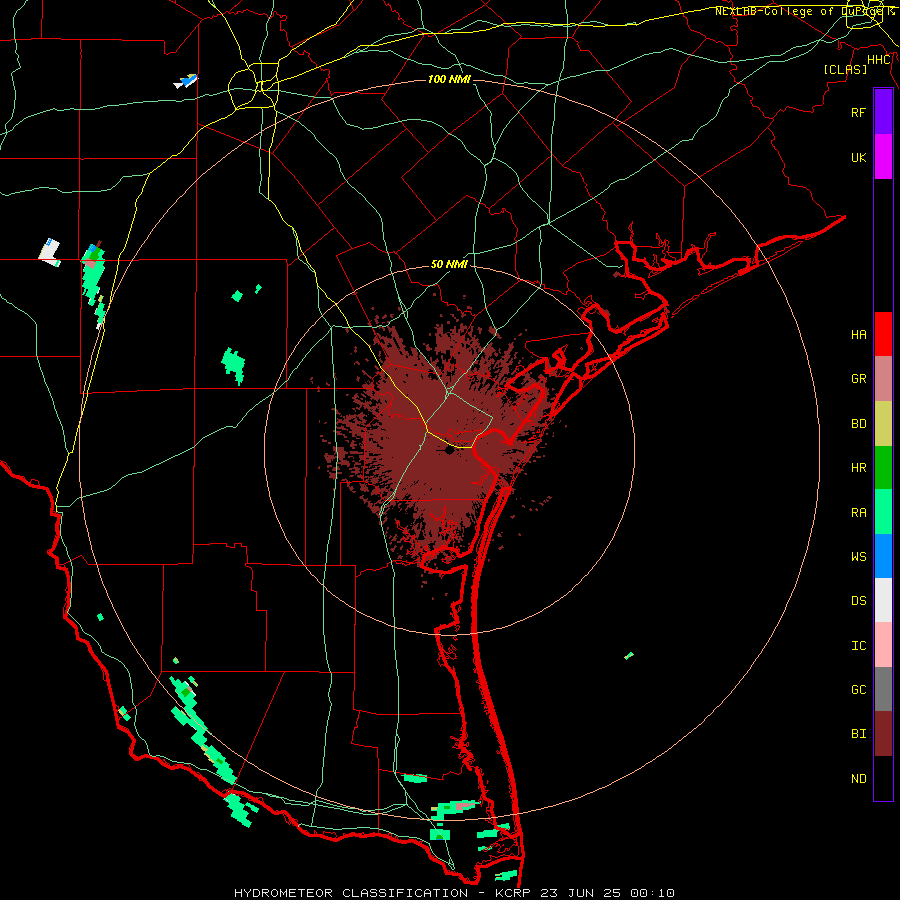The image size is (900, 900).
Task: Click the RF purple color swatch
Action: tap(883, 112)
